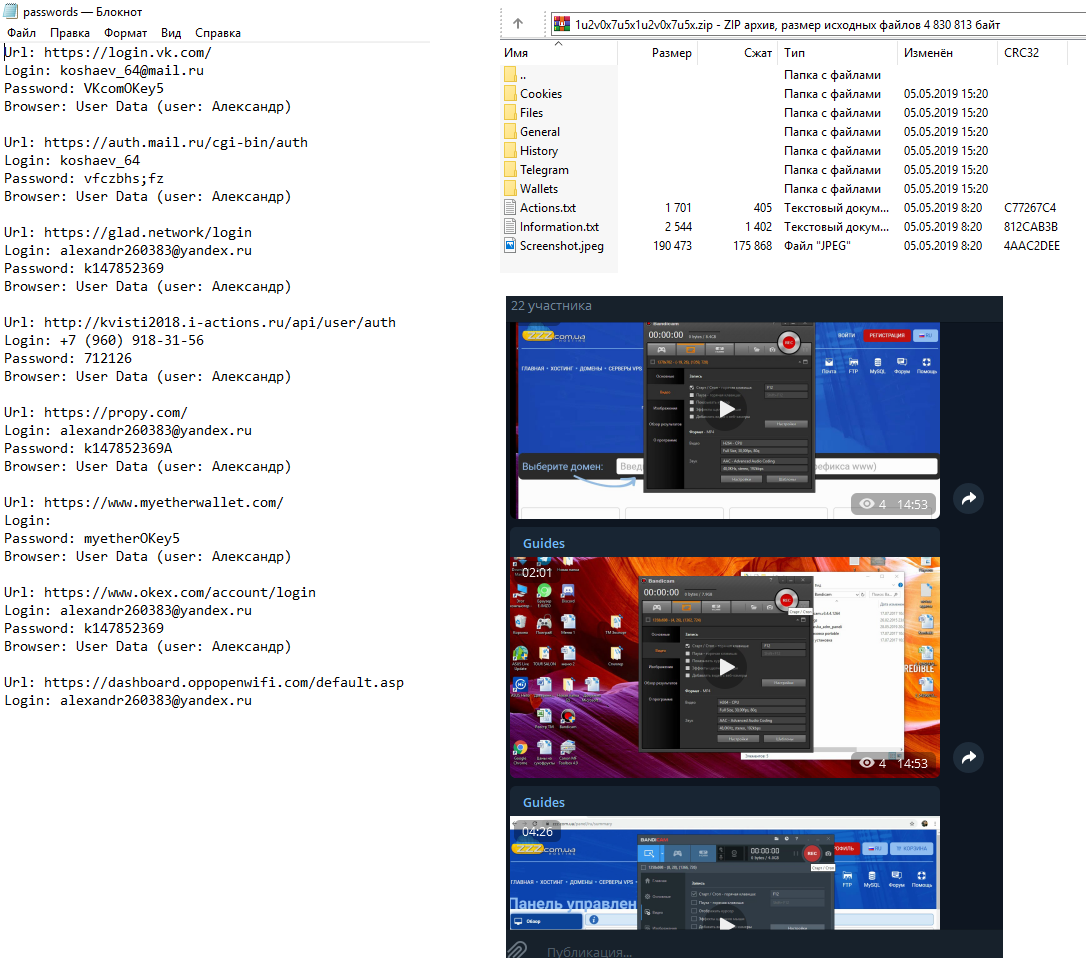Click the CRC32 column header

click(1021, 53)
